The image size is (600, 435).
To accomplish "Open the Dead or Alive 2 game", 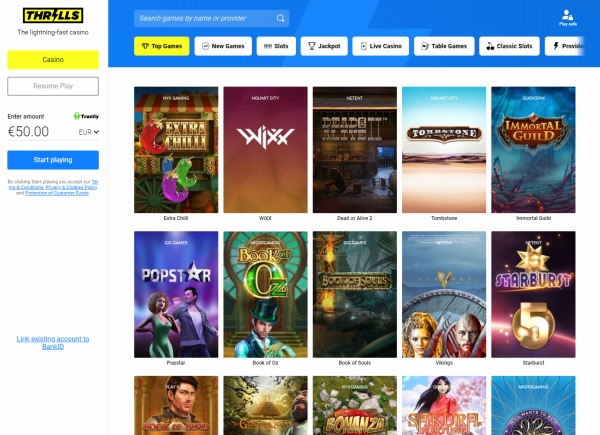I will click(x=355, y=150).
